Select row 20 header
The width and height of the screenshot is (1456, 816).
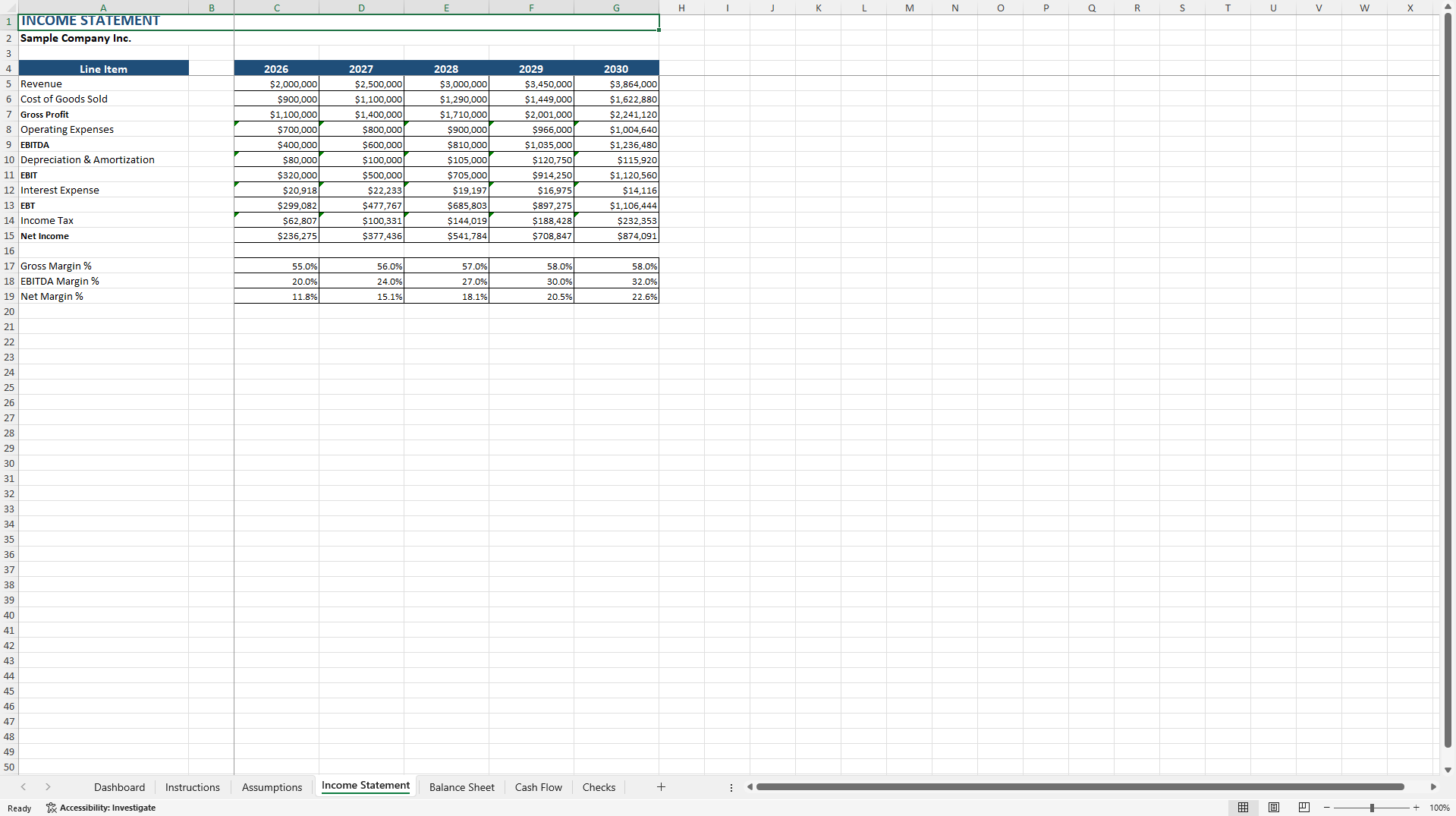coord(9,311)
